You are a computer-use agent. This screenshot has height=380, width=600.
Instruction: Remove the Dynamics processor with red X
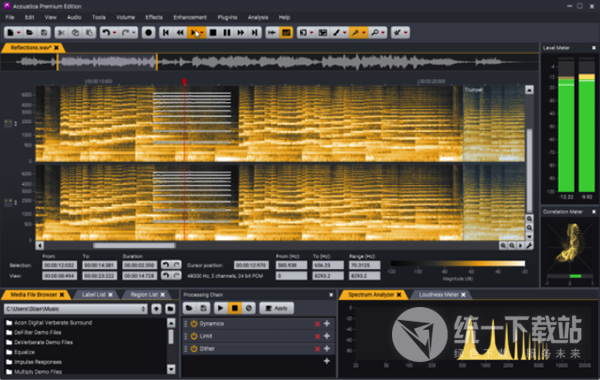click(x=318, y=324)
